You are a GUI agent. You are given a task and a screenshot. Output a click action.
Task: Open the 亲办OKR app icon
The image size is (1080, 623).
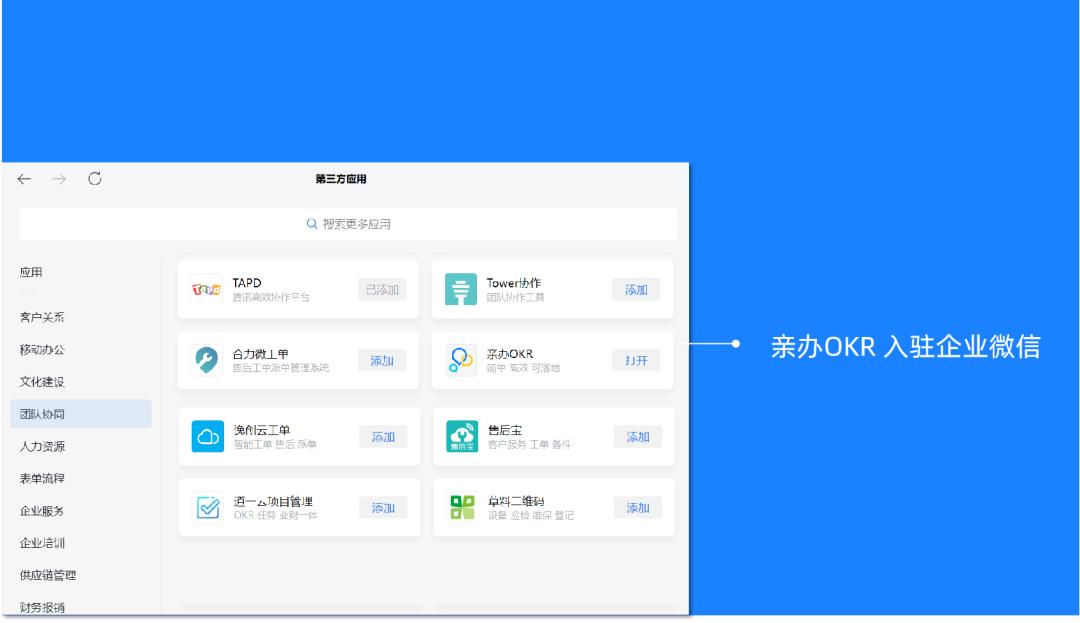(x=461, y=360)
